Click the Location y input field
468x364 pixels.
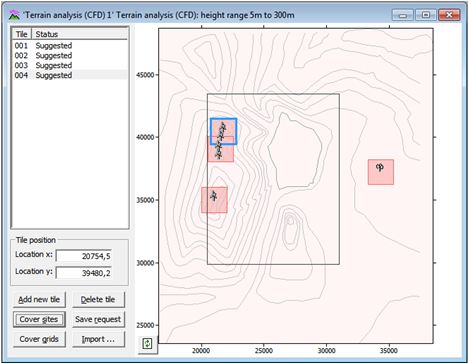[x=84, y=273]
